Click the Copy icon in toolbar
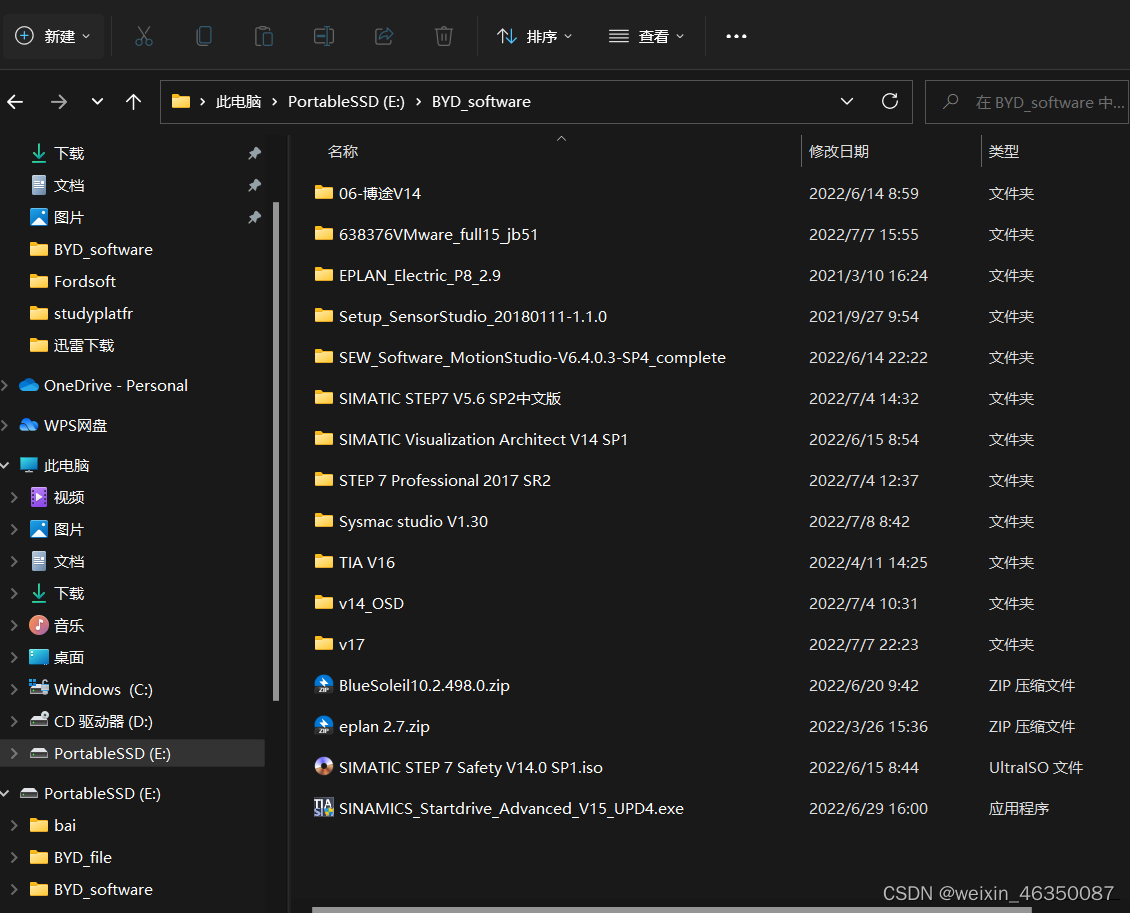The width and height of the screenshot is (1130, 913). point(204,36)
